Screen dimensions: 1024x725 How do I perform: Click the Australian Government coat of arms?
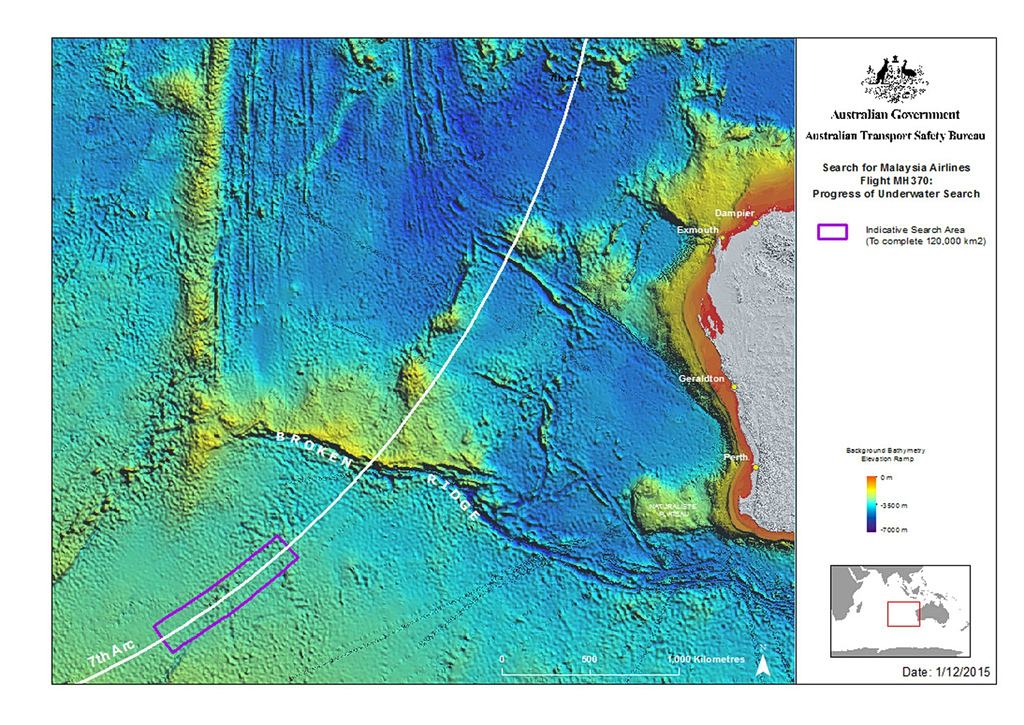click(895, 80)
